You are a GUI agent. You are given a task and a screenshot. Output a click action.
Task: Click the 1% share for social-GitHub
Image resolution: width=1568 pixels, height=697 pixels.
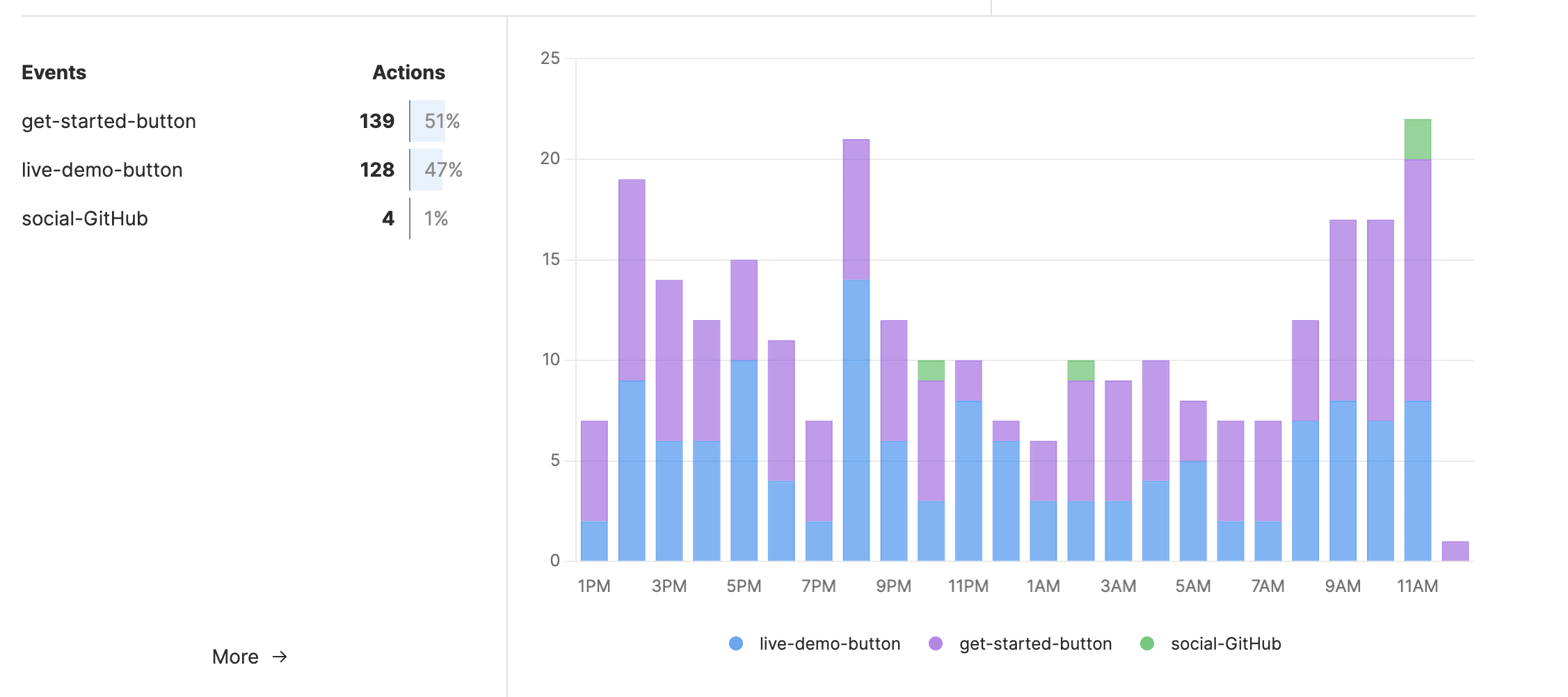(x=436, y=218)
